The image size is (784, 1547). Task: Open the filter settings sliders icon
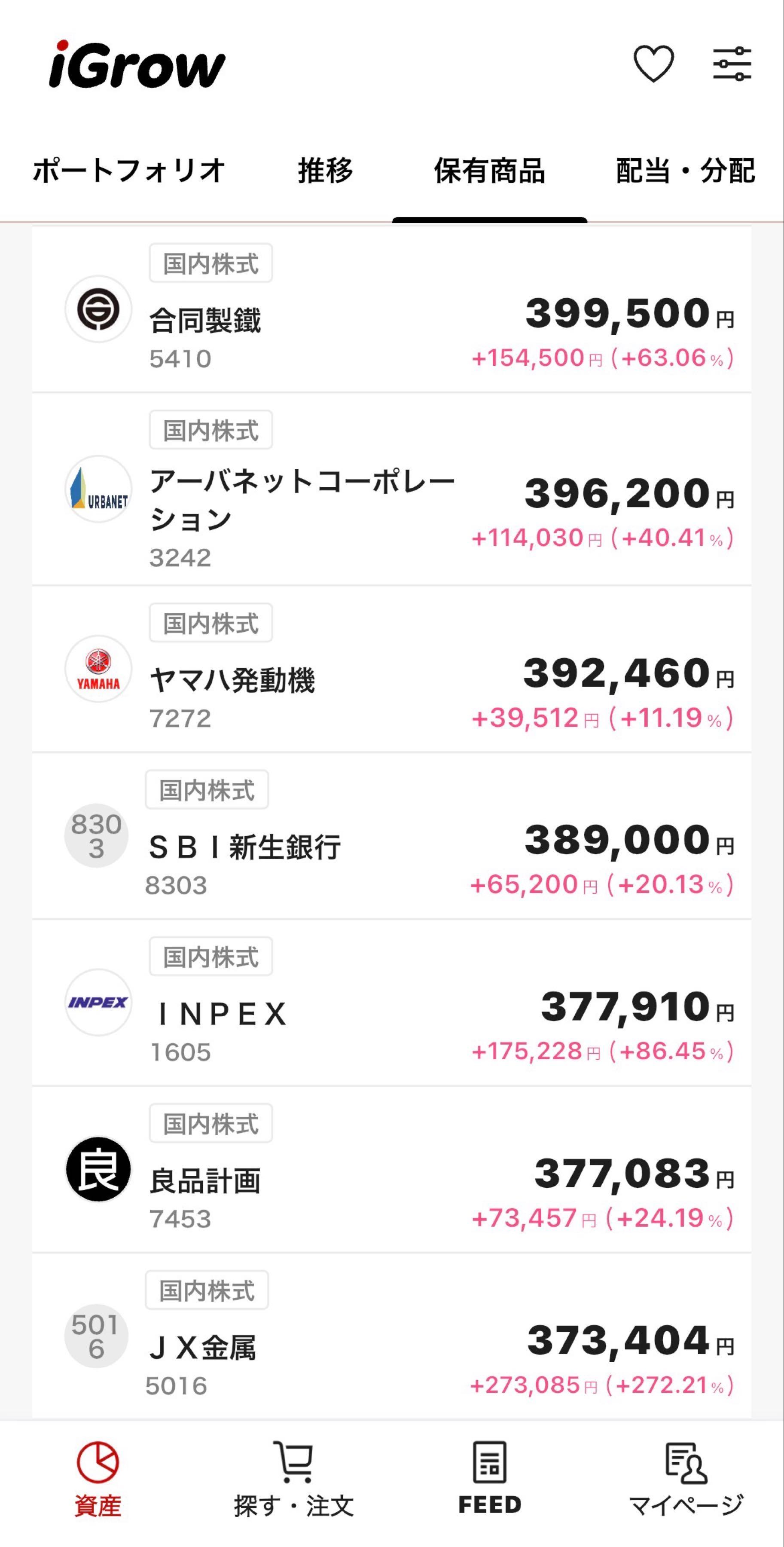(732, 64)
